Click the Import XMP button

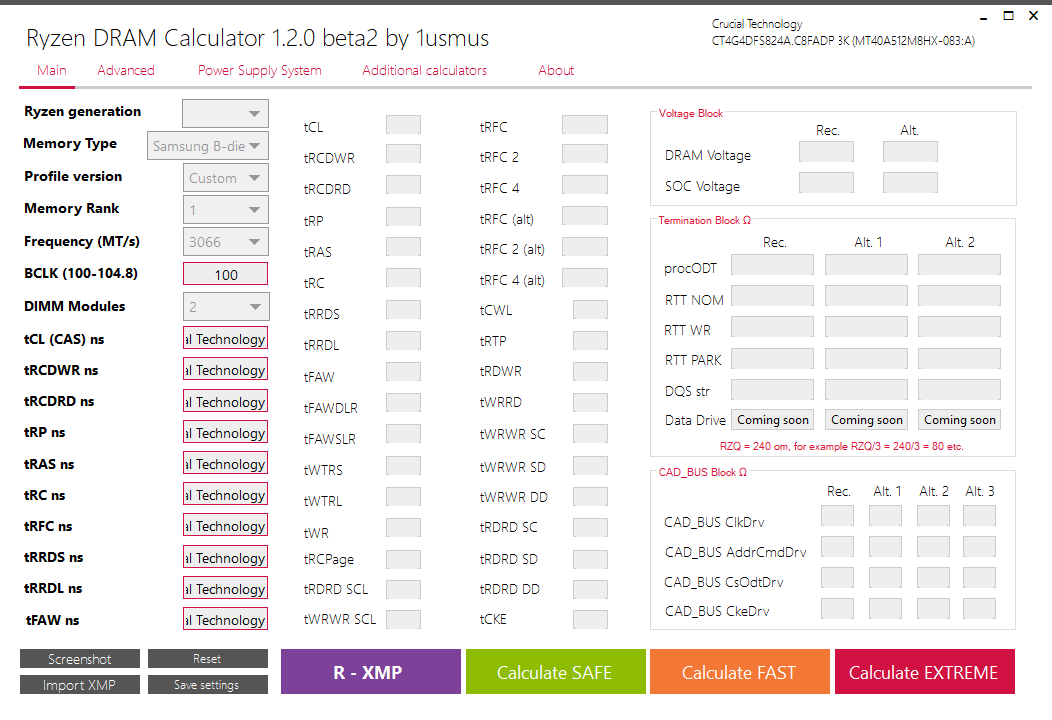(x=80, y=685)
